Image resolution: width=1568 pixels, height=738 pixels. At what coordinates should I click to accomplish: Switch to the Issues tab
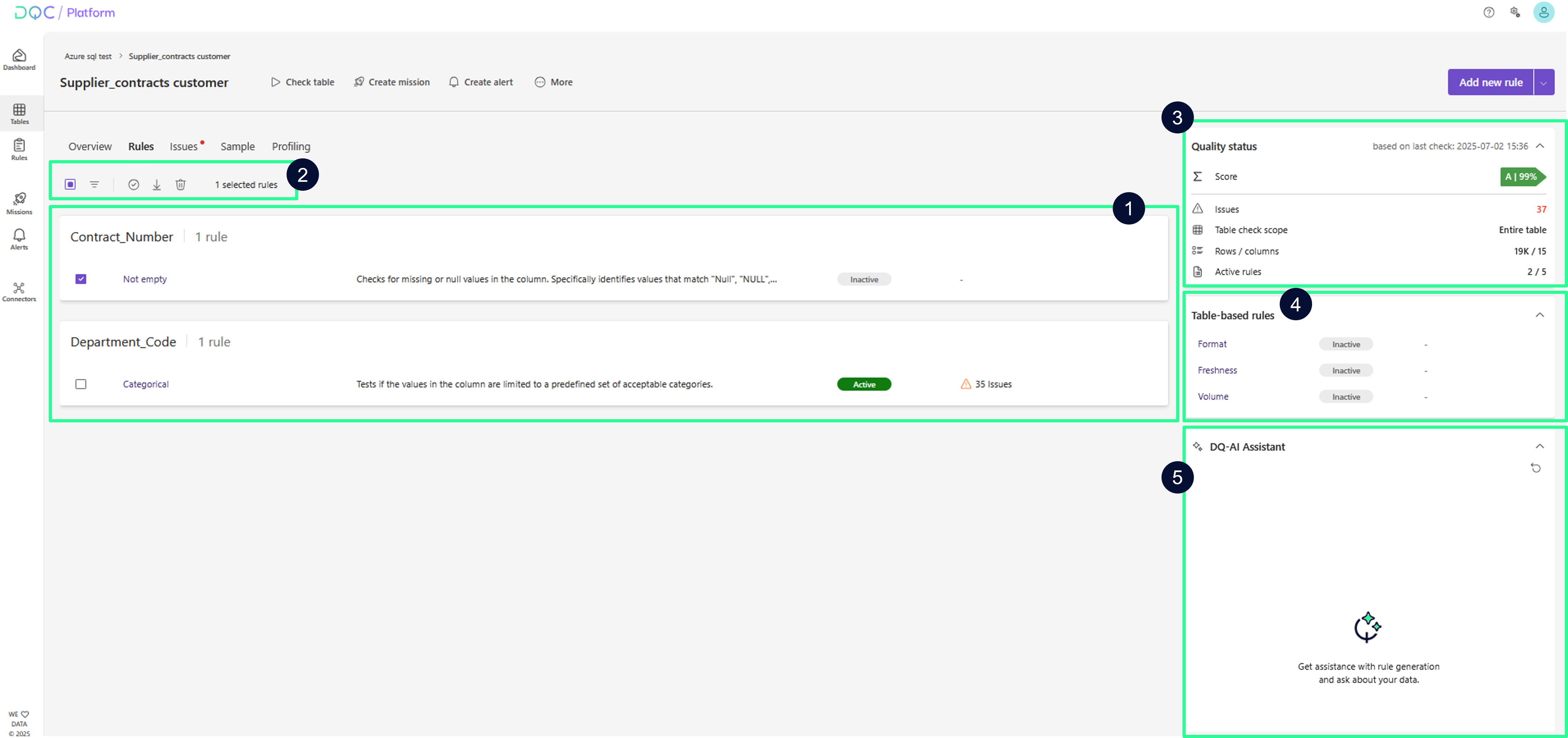[184, 147]
